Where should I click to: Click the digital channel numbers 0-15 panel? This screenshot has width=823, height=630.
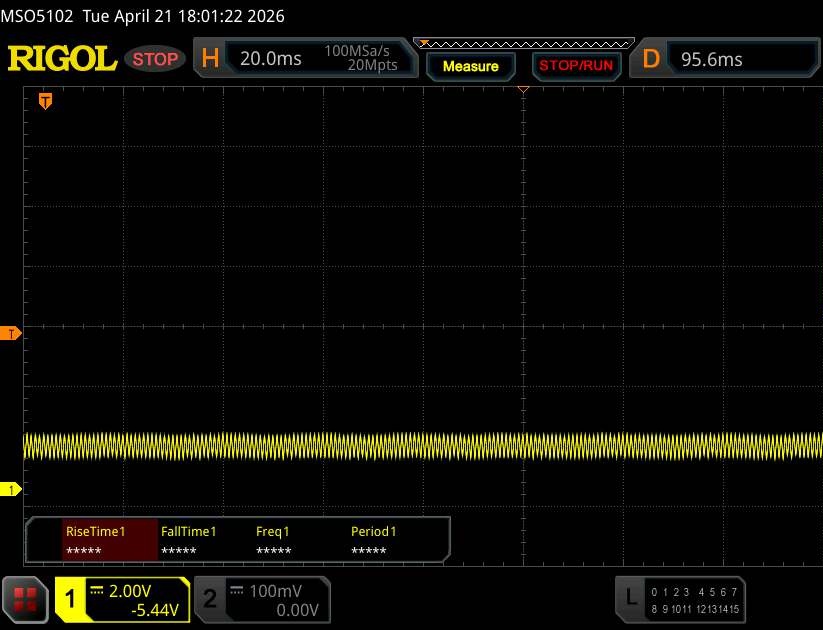(x=694, y=600)
